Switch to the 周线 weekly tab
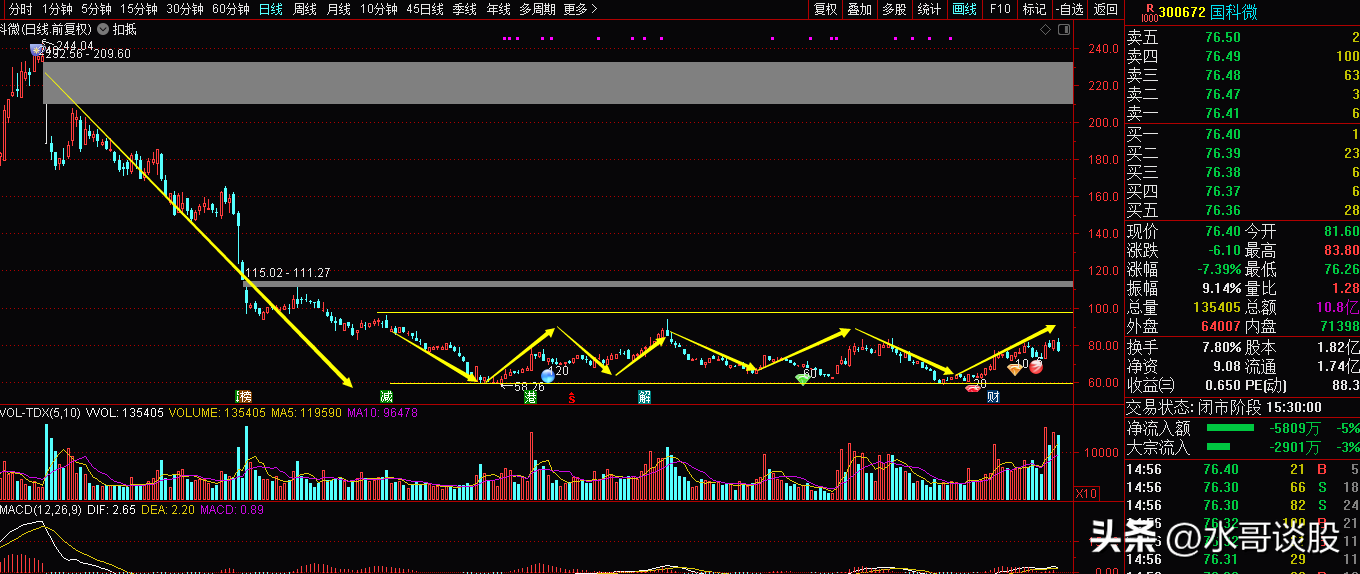 pos(304,10)
